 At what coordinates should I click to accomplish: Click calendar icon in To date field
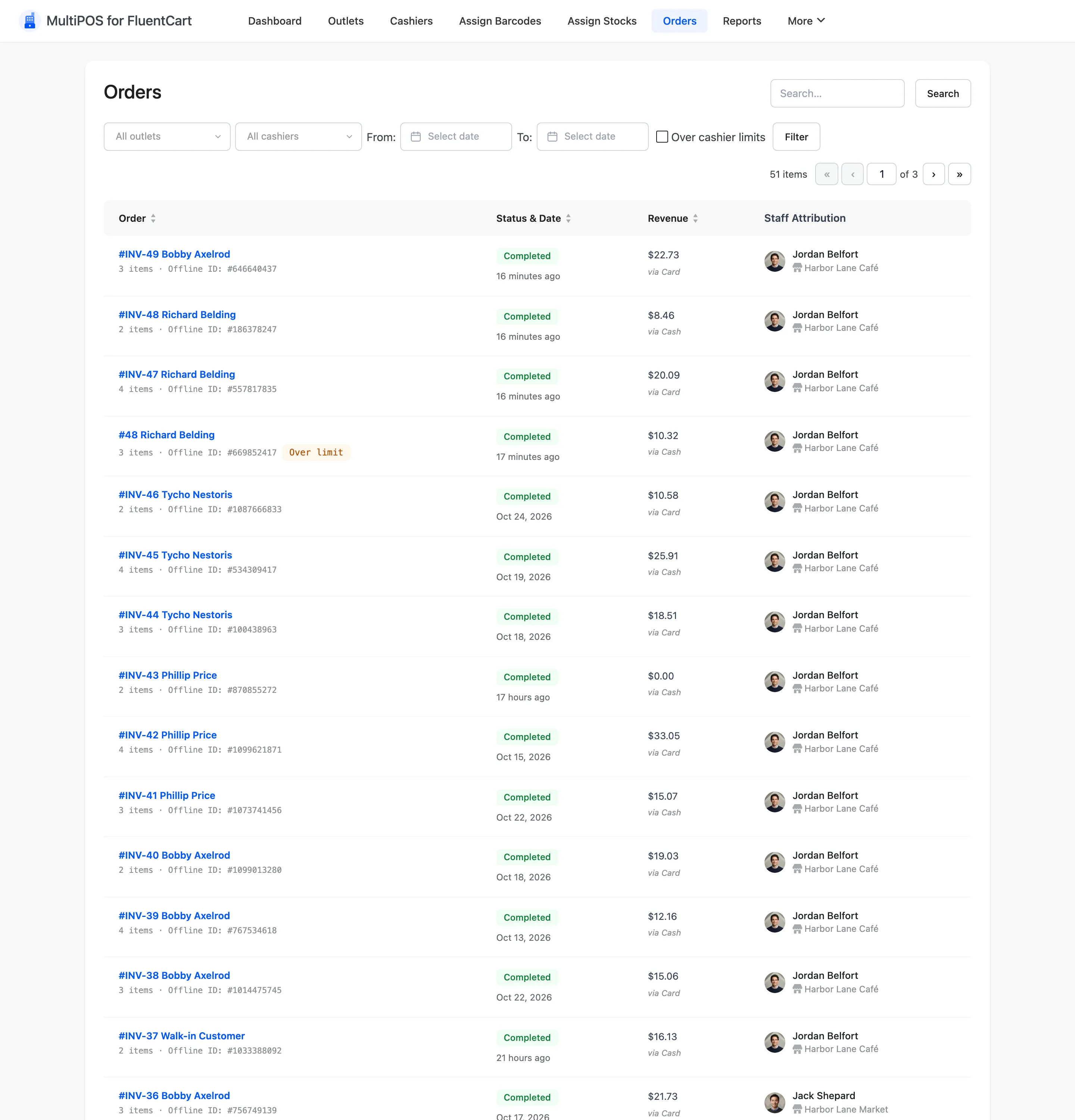coord(552,137)
